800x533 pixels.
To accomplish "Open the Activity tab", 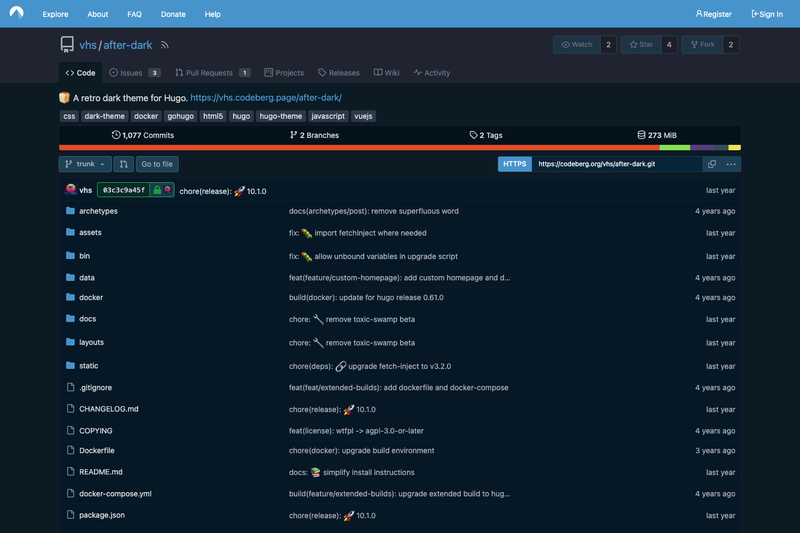I will click(x=432, y=73).
